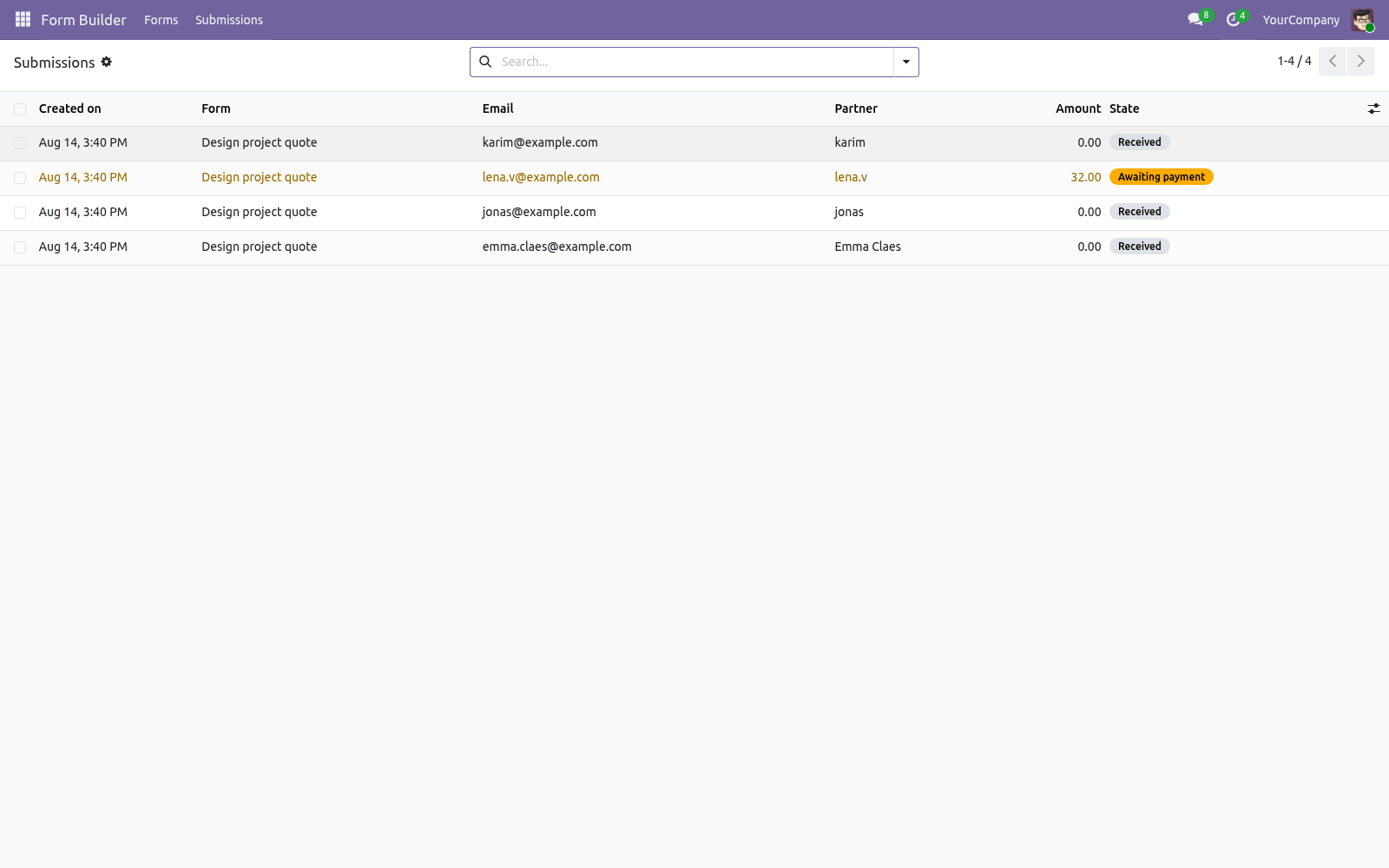Click the karim partner cell
This screenshot has height=868, width=1389.
[850, 142]
